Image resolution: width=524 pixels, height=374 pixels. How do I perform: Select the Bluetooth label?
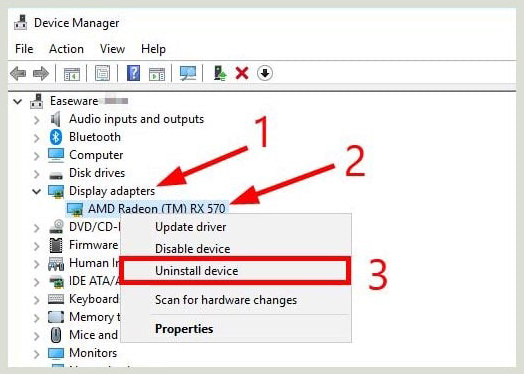(x=95, y=137)
